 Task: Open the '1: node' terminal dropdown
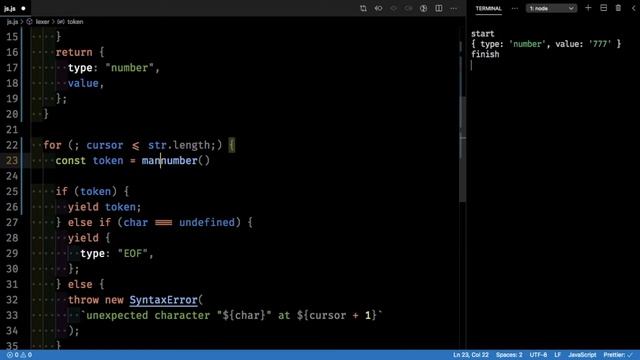pyautogui.click(x=551, y=8)
